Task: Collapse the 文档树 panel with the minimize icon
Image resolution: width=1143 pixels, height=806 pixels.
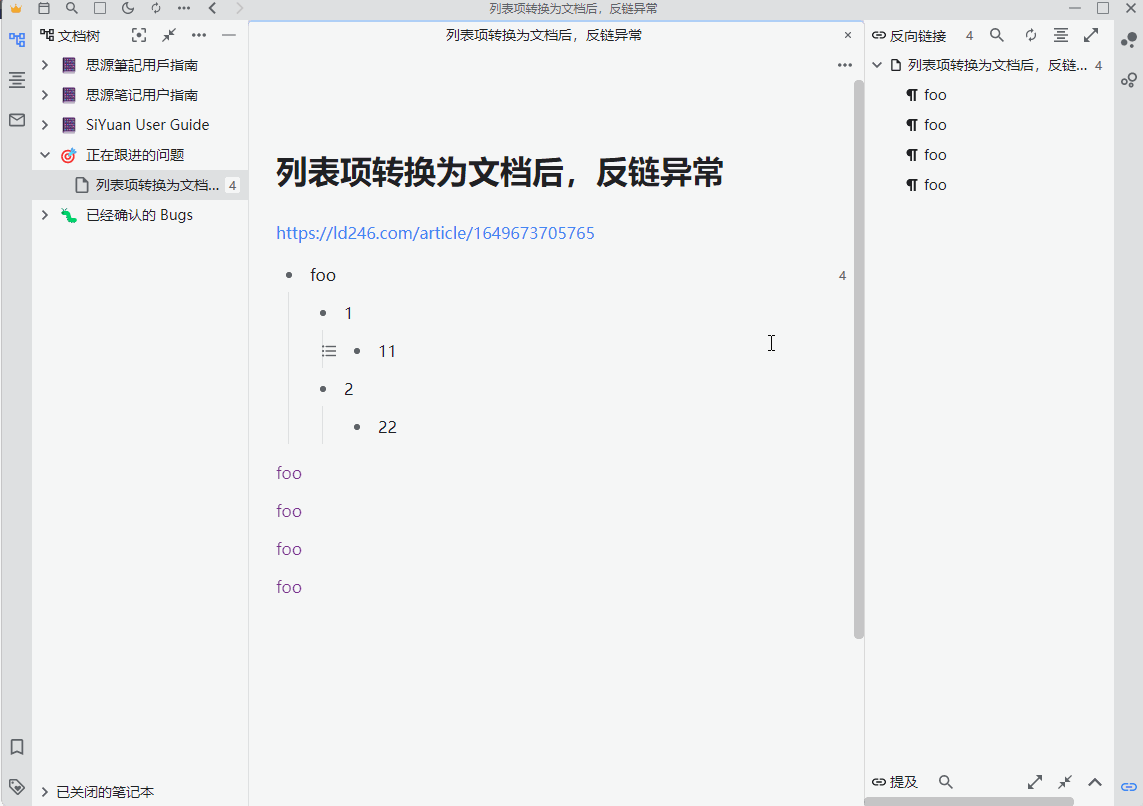Action: coord(228,34)
